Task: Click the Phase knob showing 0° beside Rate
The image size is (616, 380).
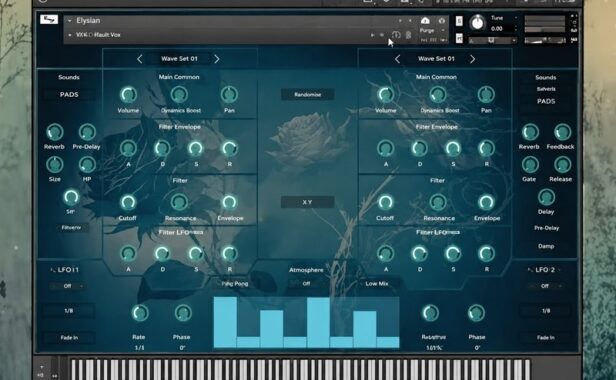Action: pos(183,313)
